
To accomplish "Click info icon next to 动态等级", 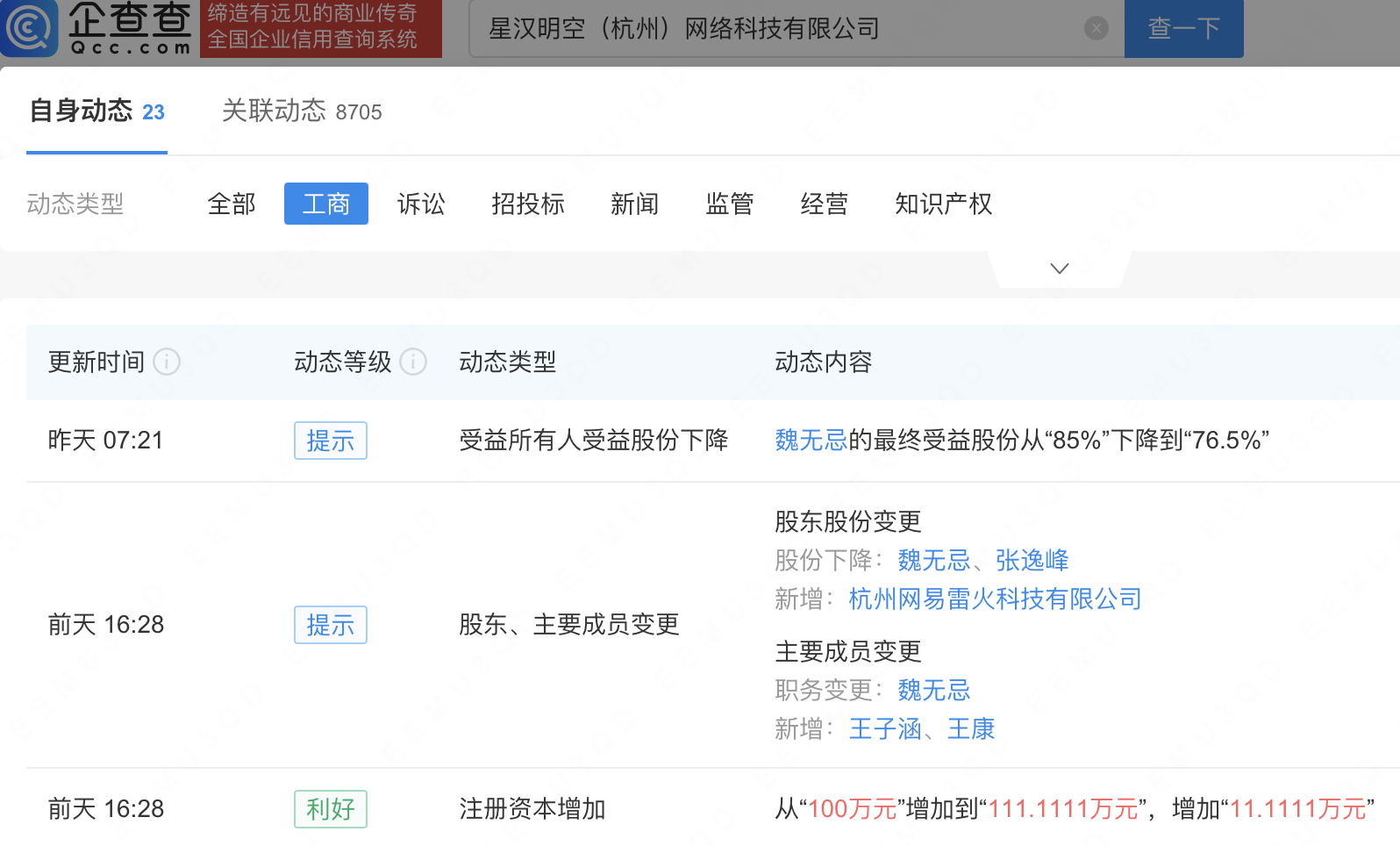I will click(413, 362).
